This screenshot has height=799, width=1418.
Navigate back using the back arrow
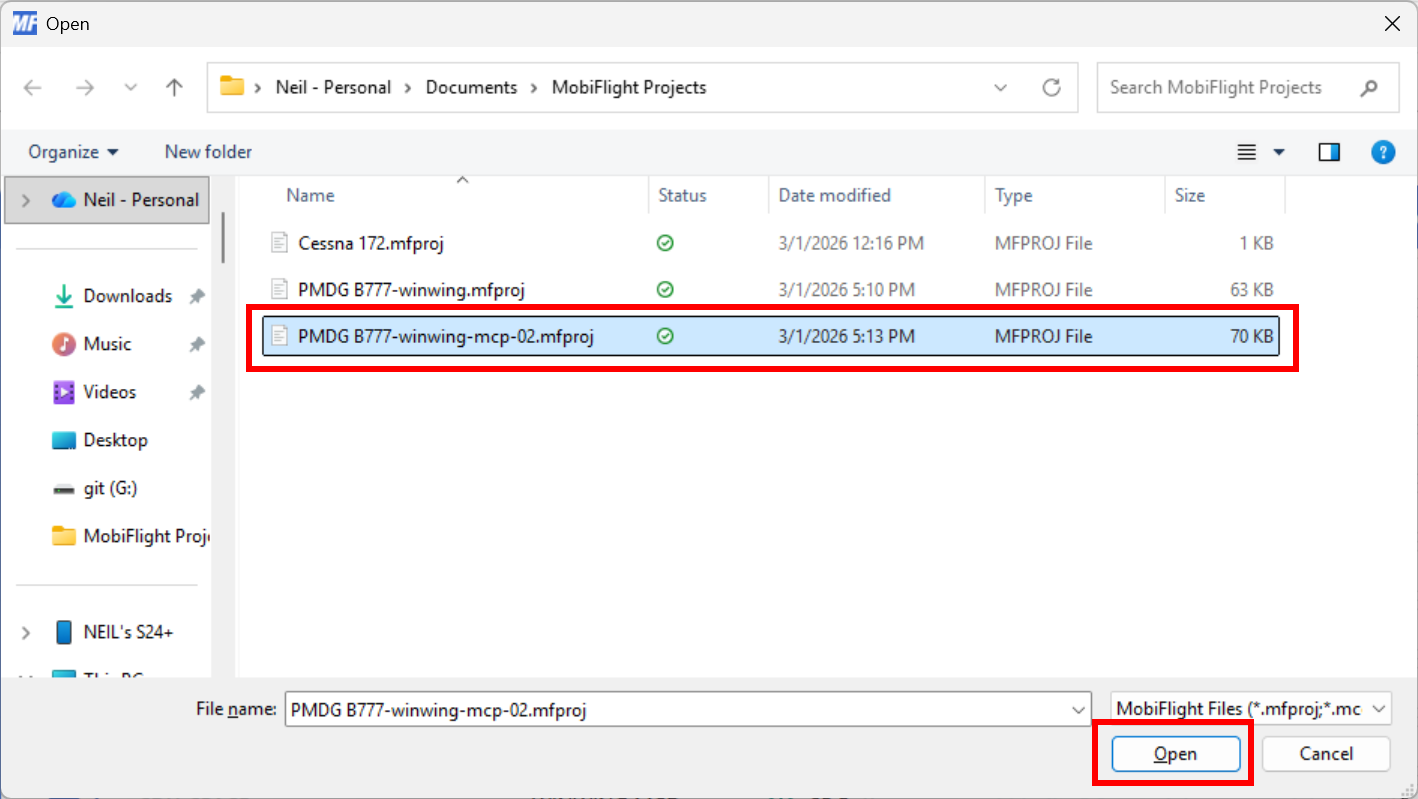pos(32,88)
